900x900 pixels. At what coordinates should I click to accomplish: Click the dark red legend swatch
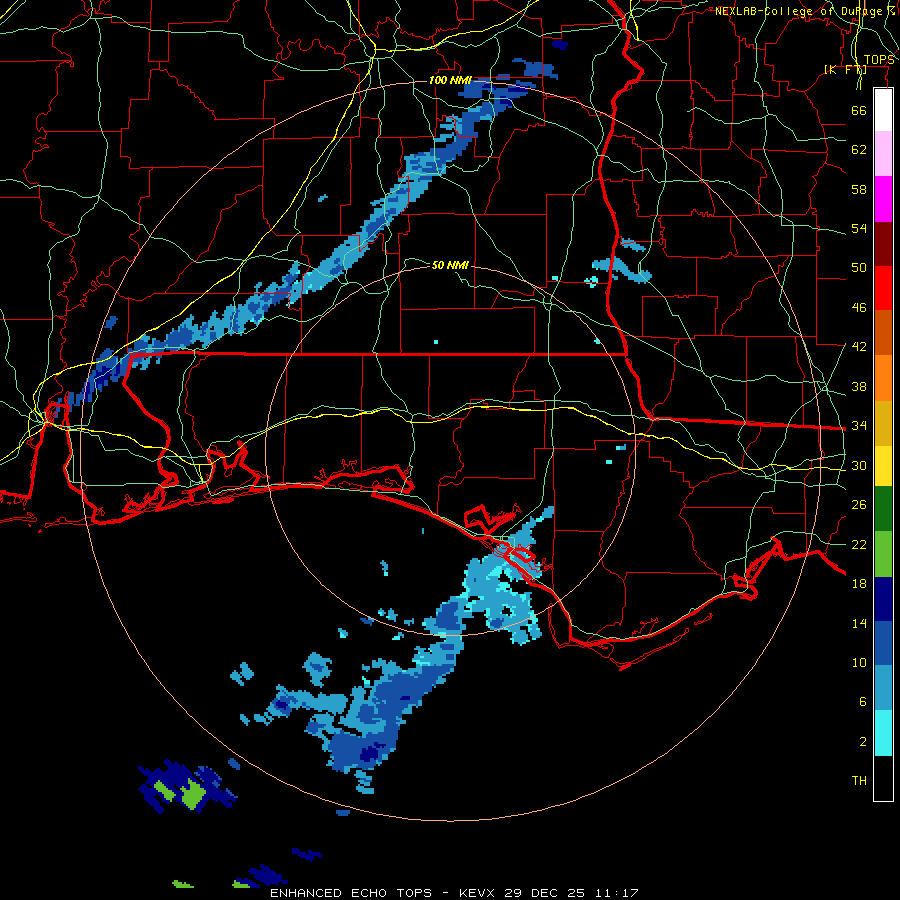[x=883, y=244]
